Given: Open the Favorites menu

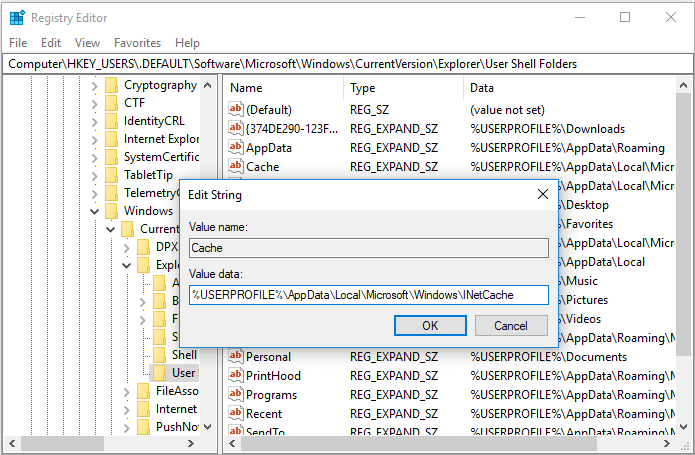Looking at the screenshot, I should click(x=137, y=43).
